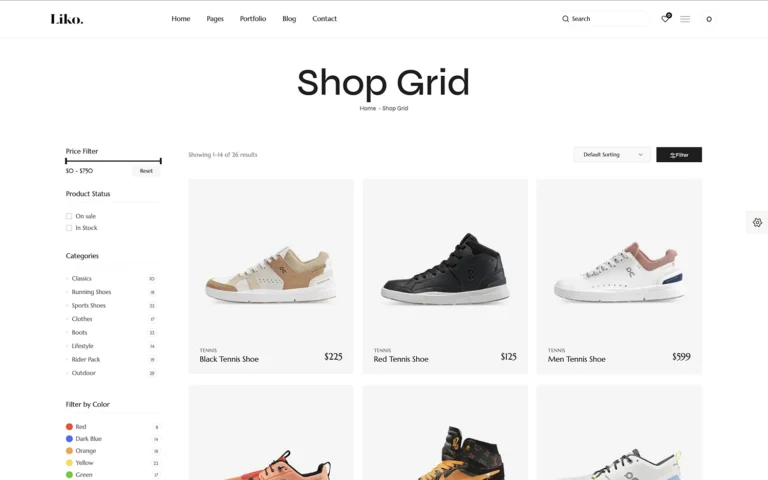768x480 pixels.
Task: Open the Default Sorting dropdown
Action: coord(612,155)
